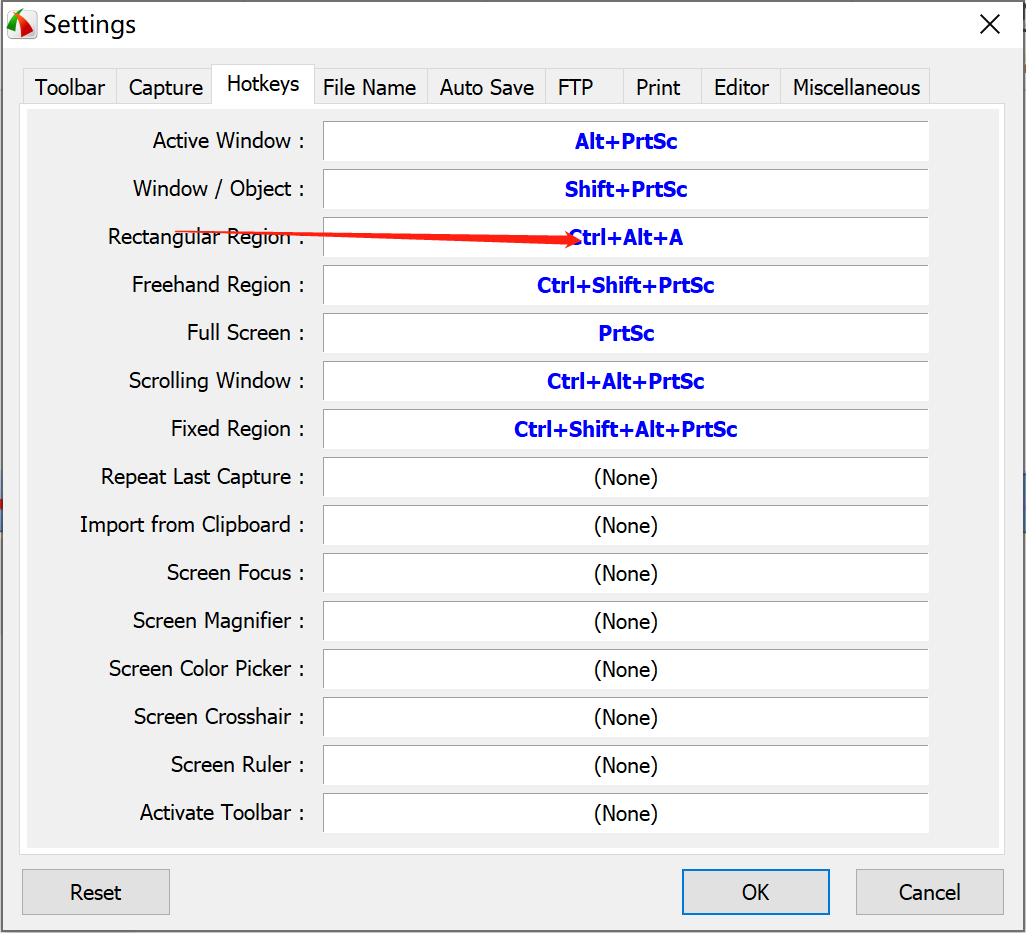1026x933 pixels.
Task: Open the FTP settings tab
Action: click(x=584, y=87)
